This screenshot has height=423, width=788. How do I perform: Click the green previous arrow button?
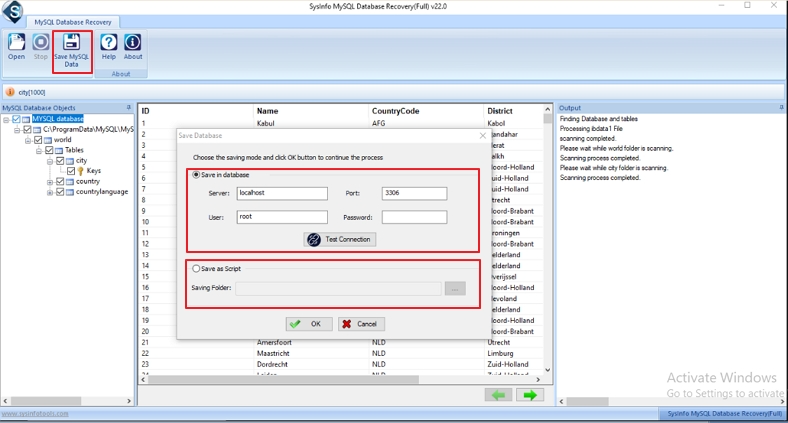(498, 396)
